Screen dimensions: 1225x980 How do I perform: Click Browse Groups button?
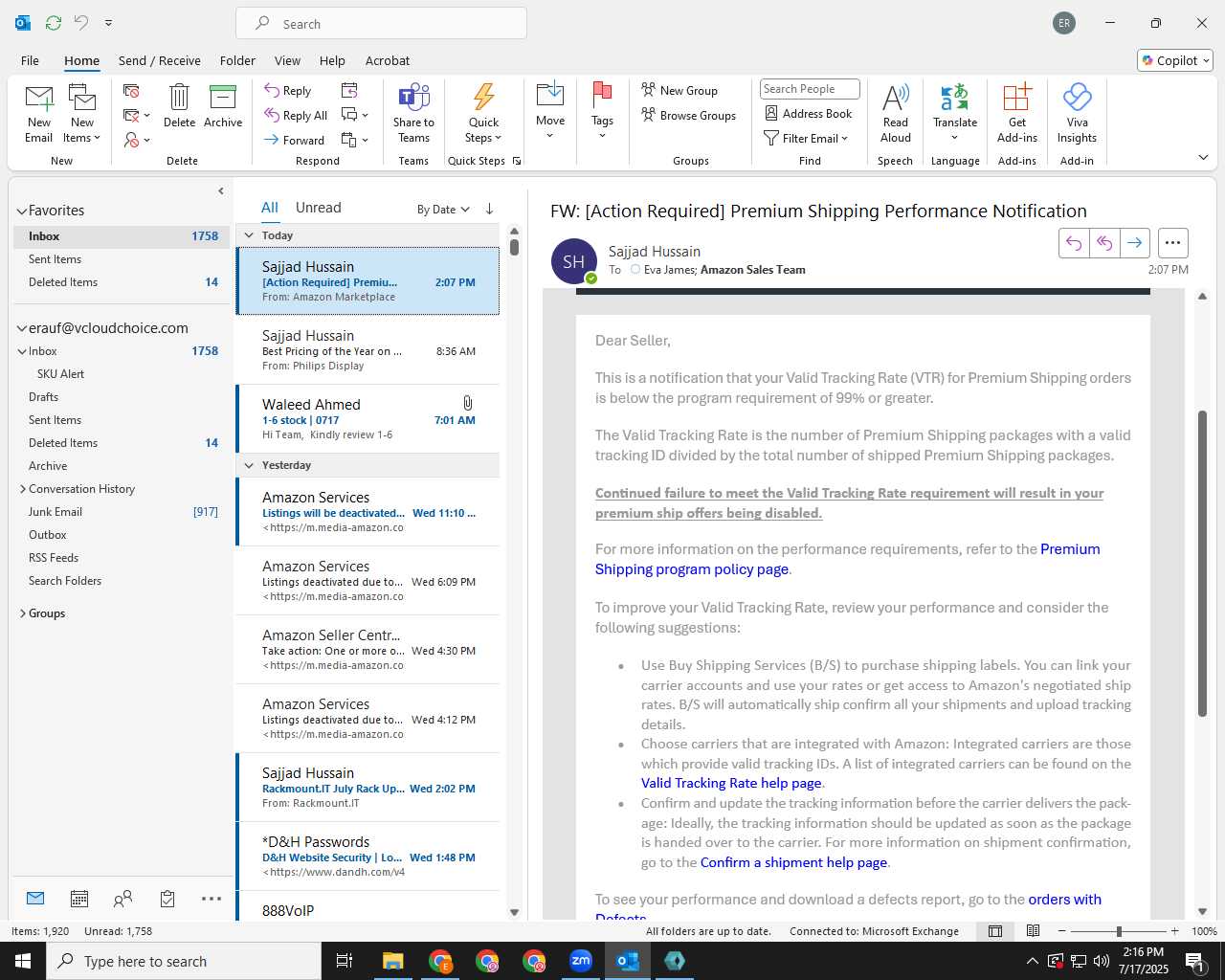(689, 115)
